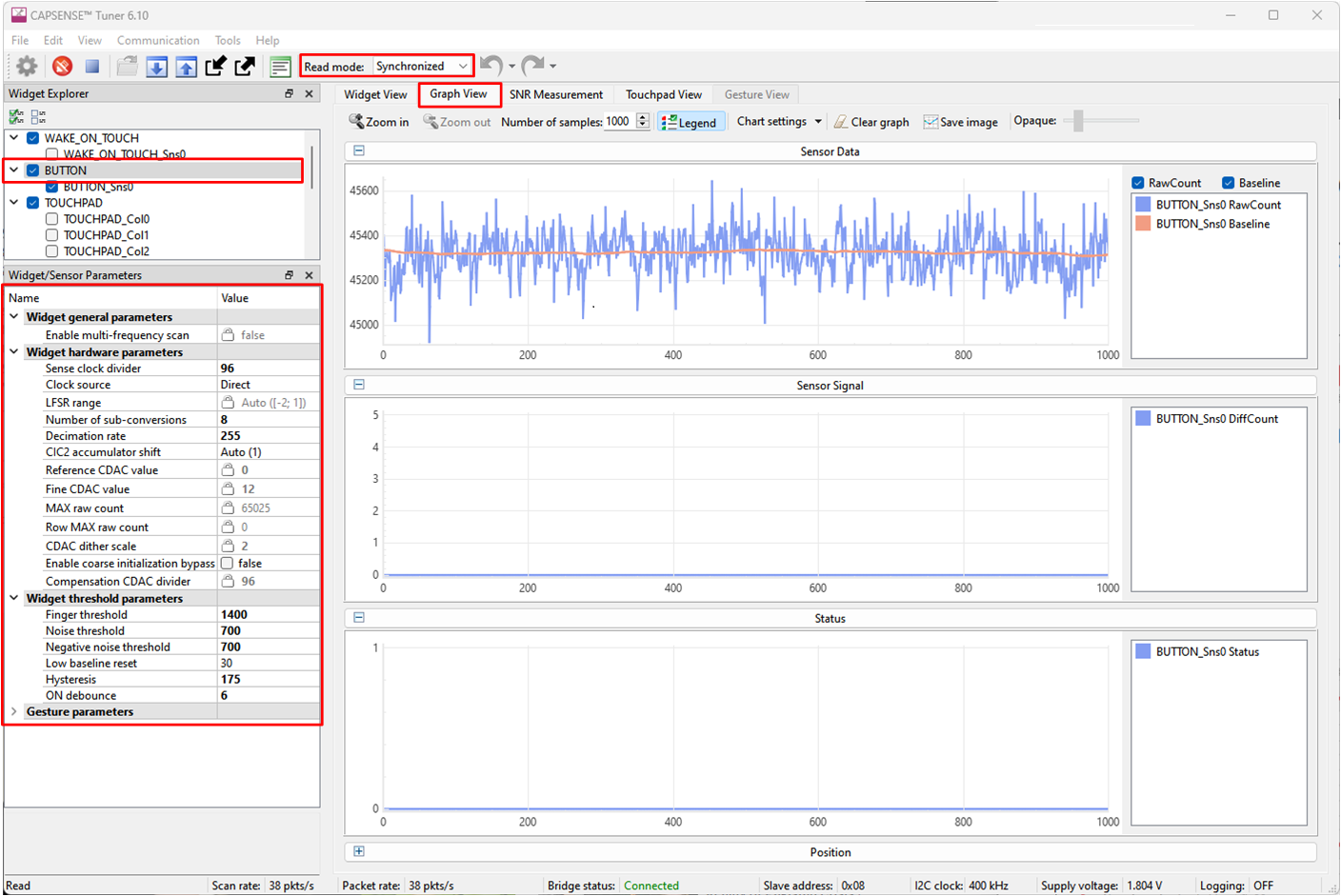Toggle the Legend button
This screenshot has width=1341, height=896.
(x=691, y=122)
